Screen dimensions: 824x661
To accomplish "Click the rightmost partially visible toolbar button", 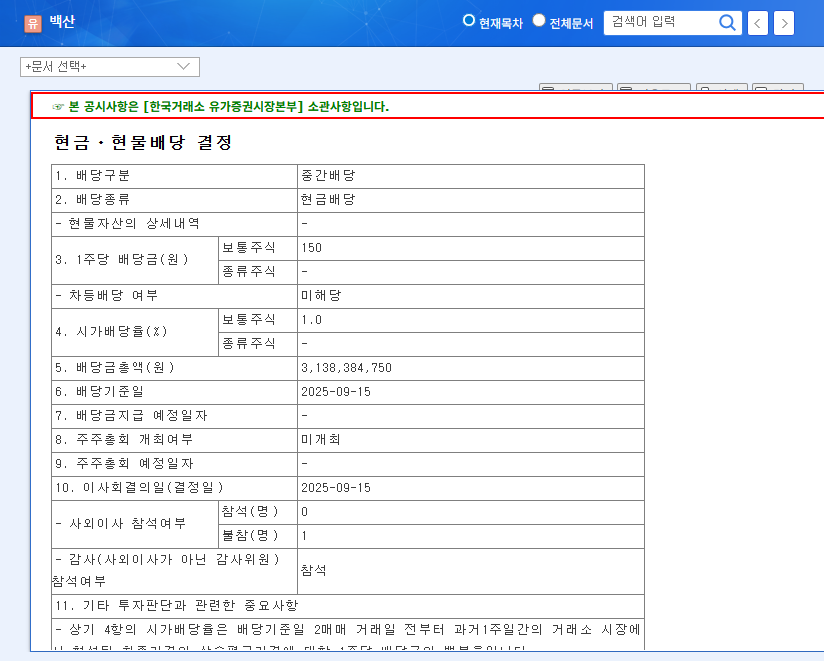I will point(778,88).
